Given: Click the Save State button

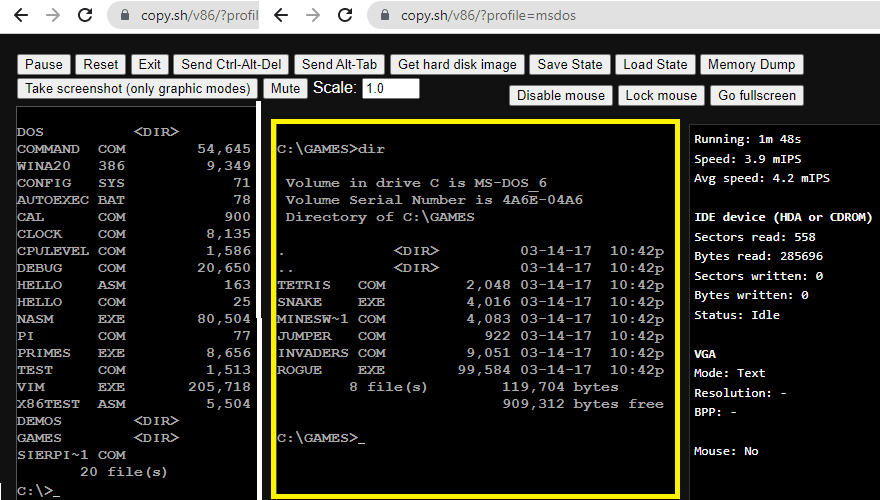Looking at the screenshot, I should pos(569,64).
